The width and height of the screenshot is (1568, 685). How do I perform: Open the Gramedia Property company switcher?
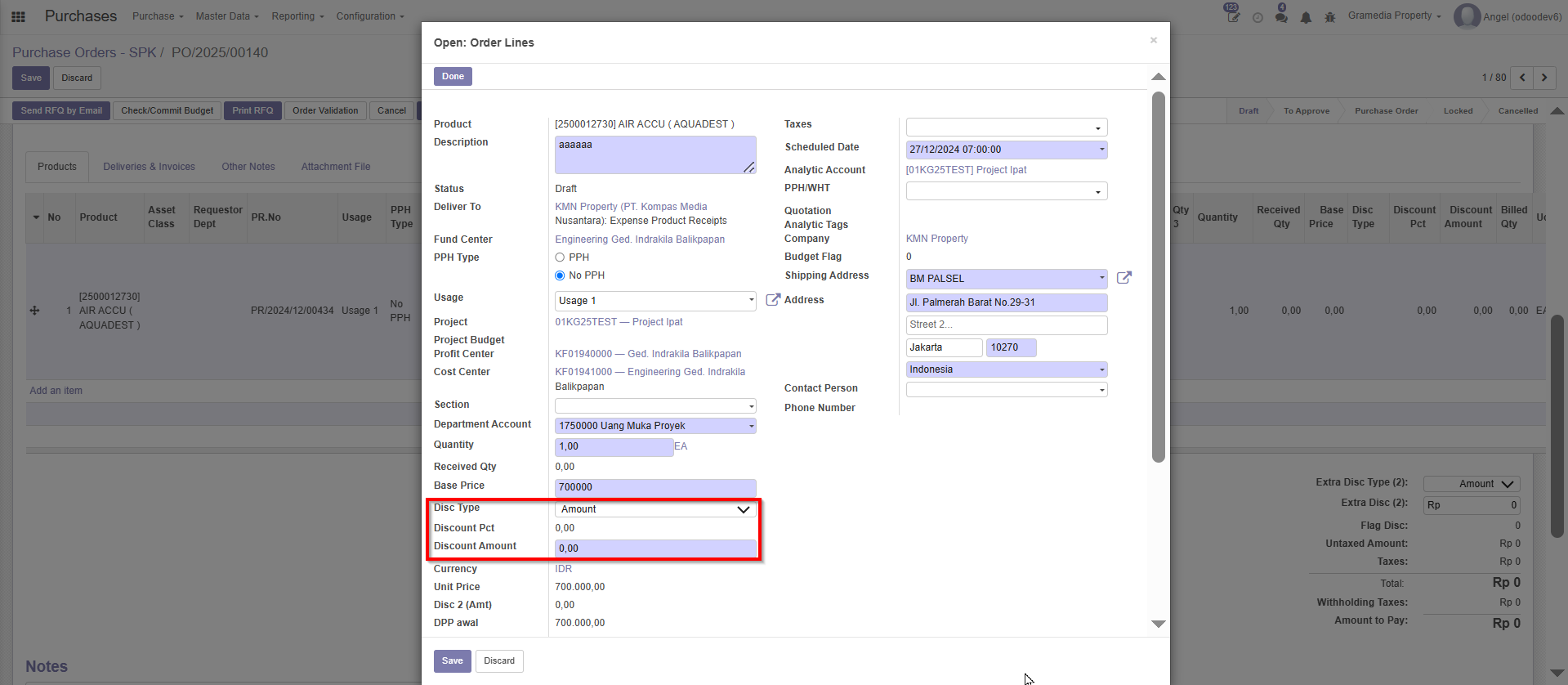(x=1394, y=16)
